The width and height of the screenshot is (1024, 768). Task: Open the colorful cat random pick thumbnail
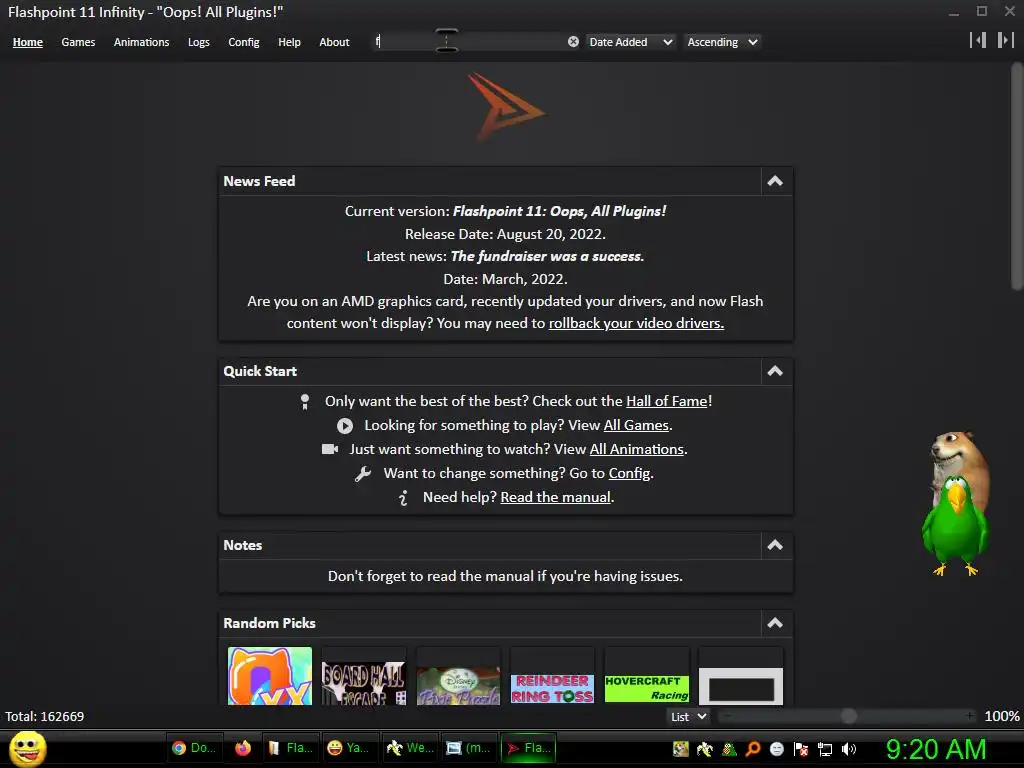pyautogui.click(x=270, y=676)
